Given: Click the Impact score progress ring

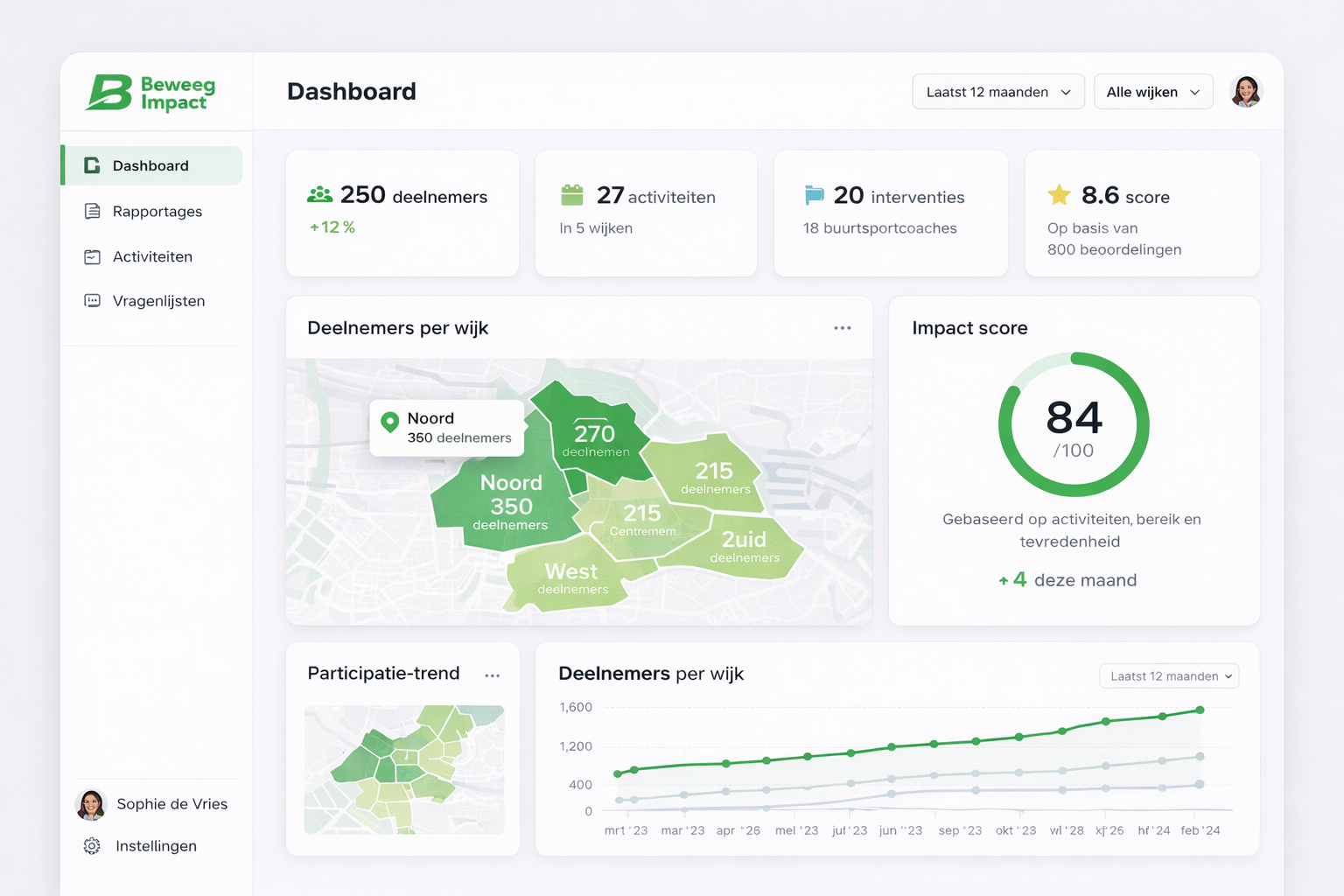Looking at the screenshot, I should [1074, 423].
